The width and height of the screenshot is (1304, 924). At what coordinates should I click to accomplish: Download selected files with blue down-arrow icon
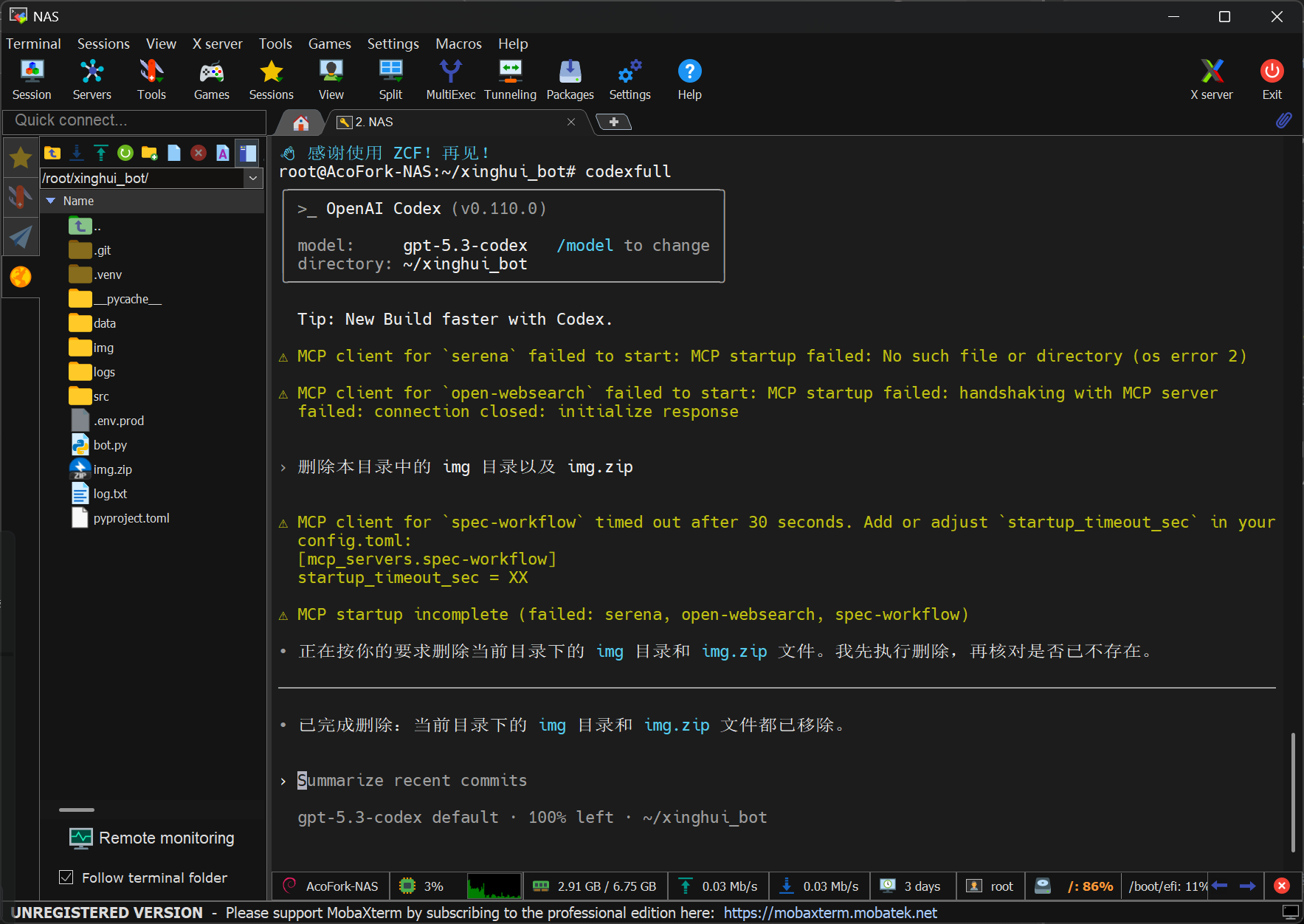[x=77, y=153]
